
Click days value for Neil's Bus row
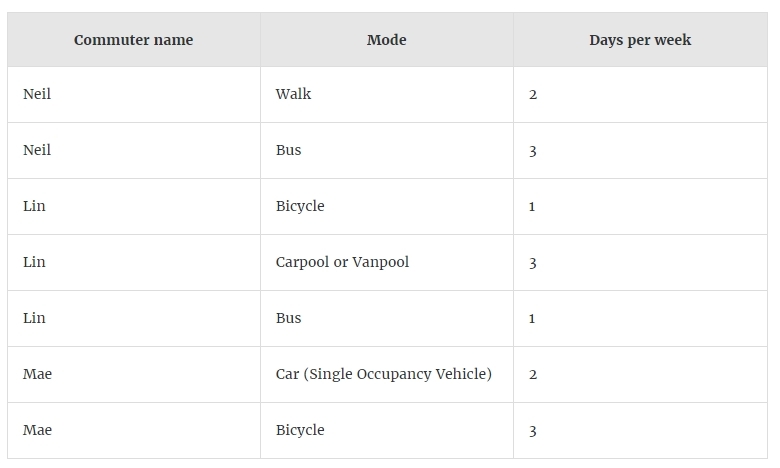point(640,151)
